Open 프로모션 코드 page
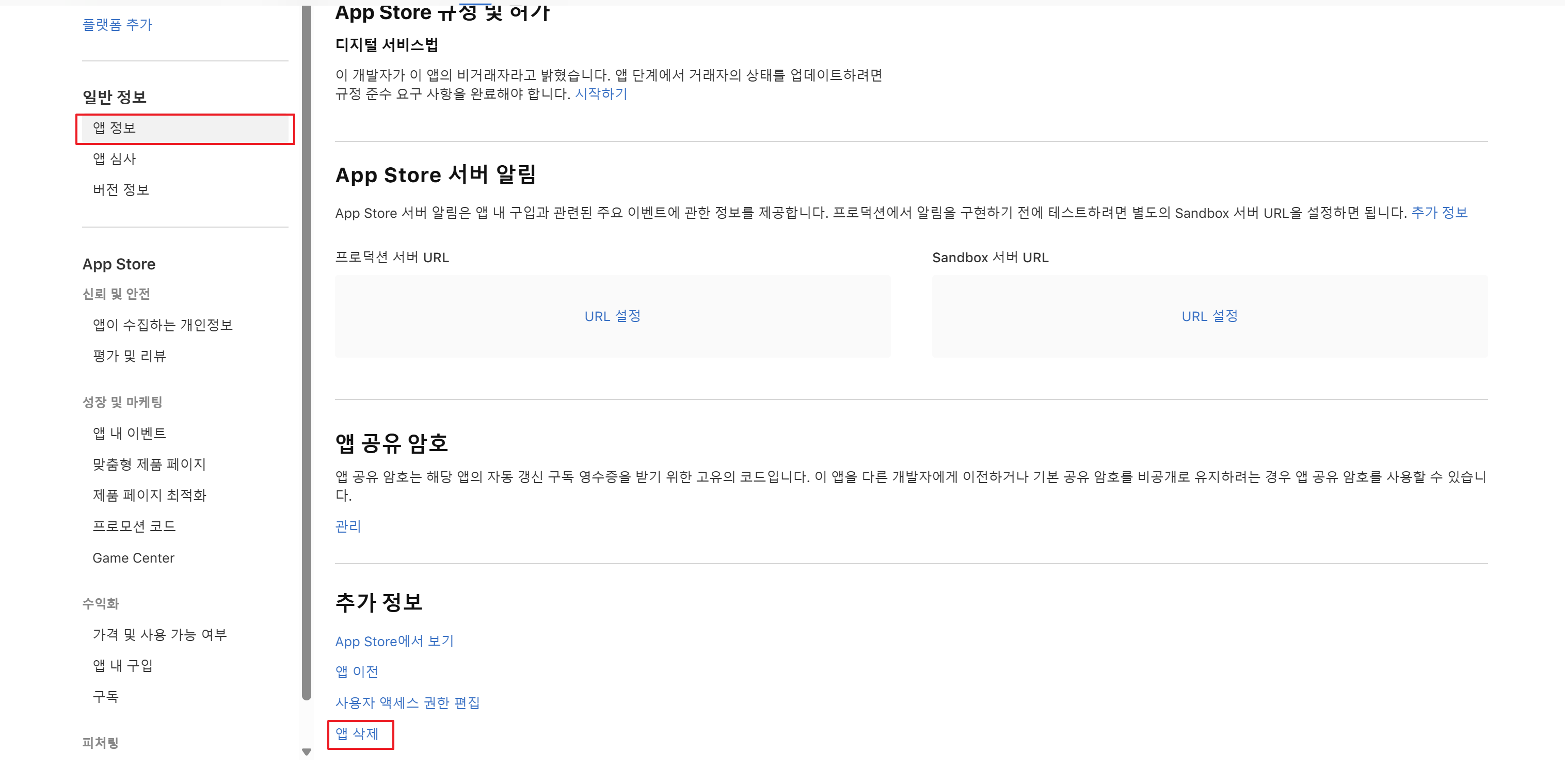The width and height of the screenshot is (1565, 784). point(134,526)
